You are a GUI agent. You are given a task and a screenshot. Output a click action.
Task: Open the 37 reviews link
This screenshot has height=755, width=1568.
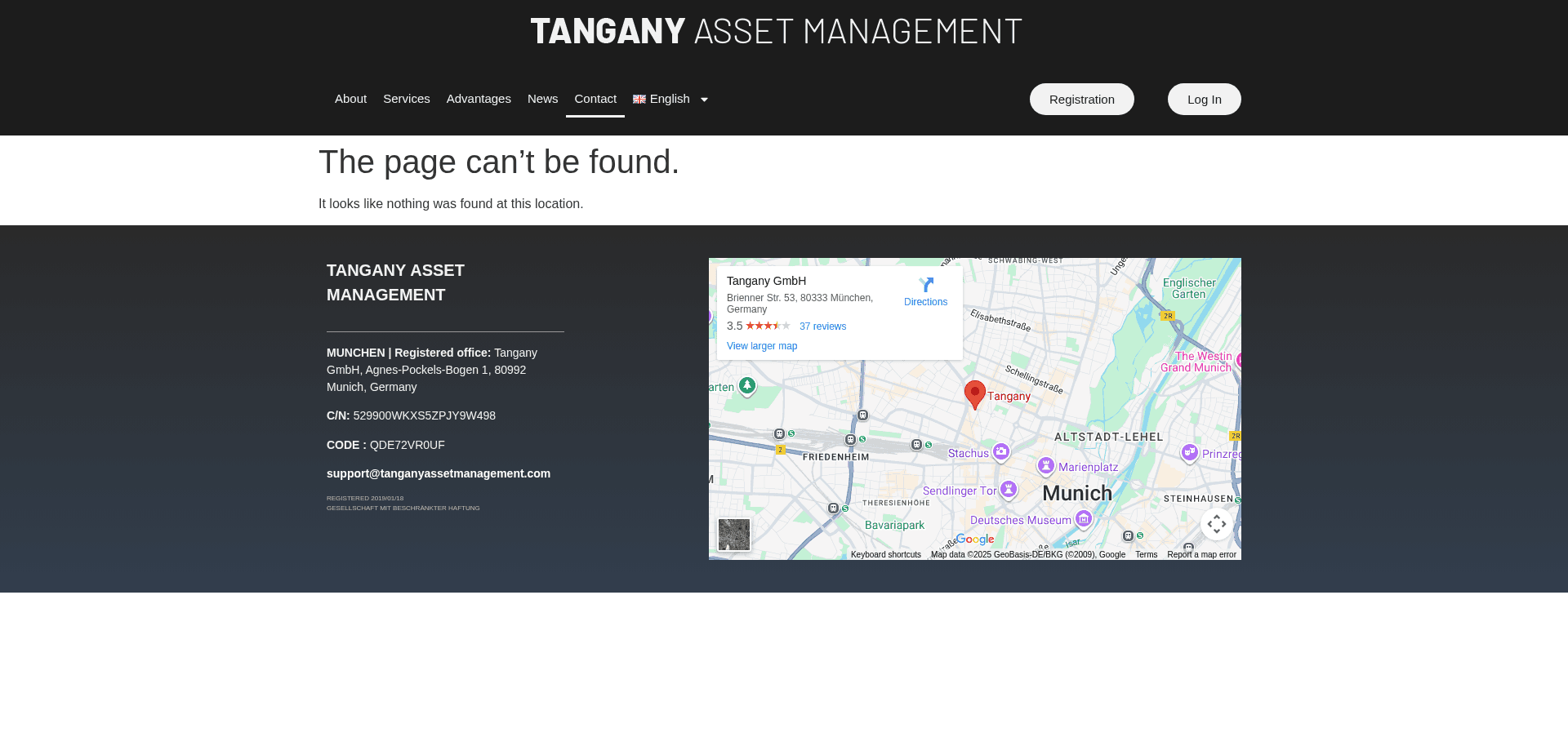point(822,326)
